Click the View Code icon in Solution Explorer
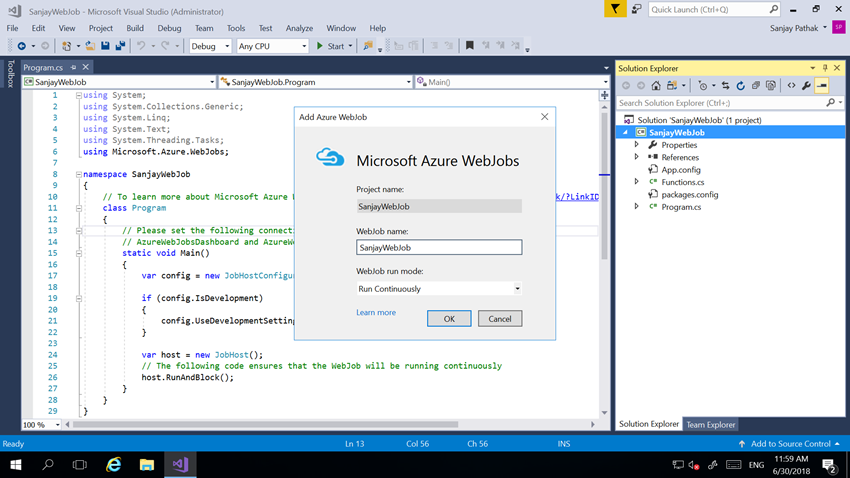Viewport: 850px width, 478px height. click(791, 86)
